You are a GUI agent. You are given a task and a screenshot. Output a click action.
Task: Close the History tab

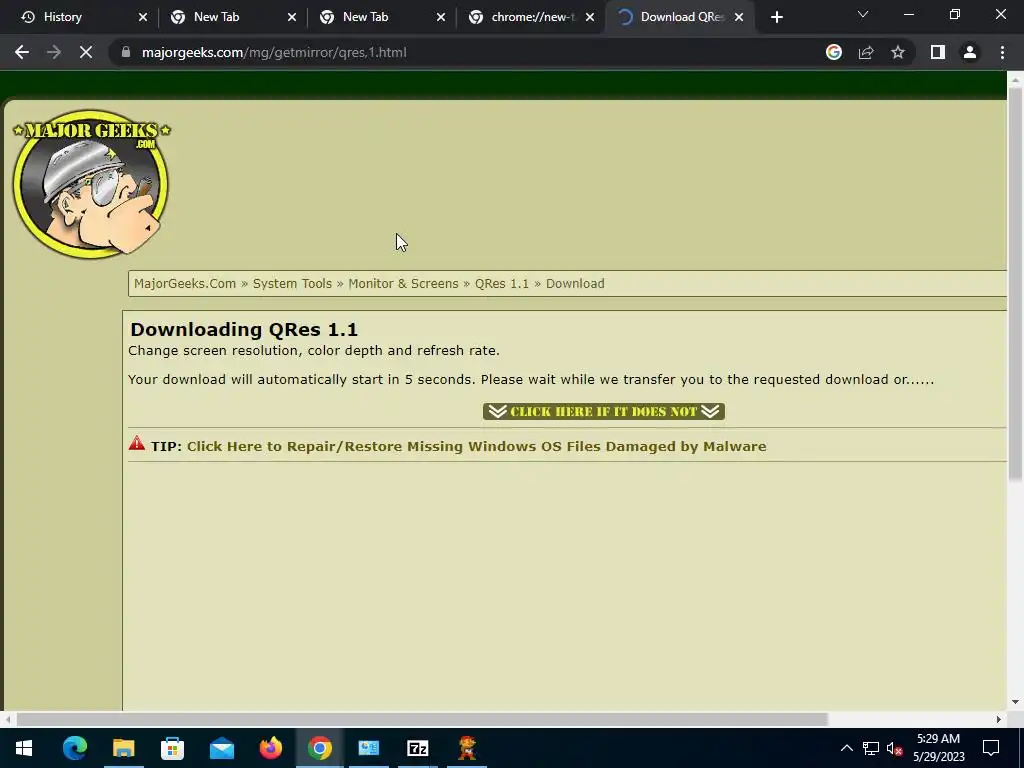pyautogui.click(x=143, y=17)
